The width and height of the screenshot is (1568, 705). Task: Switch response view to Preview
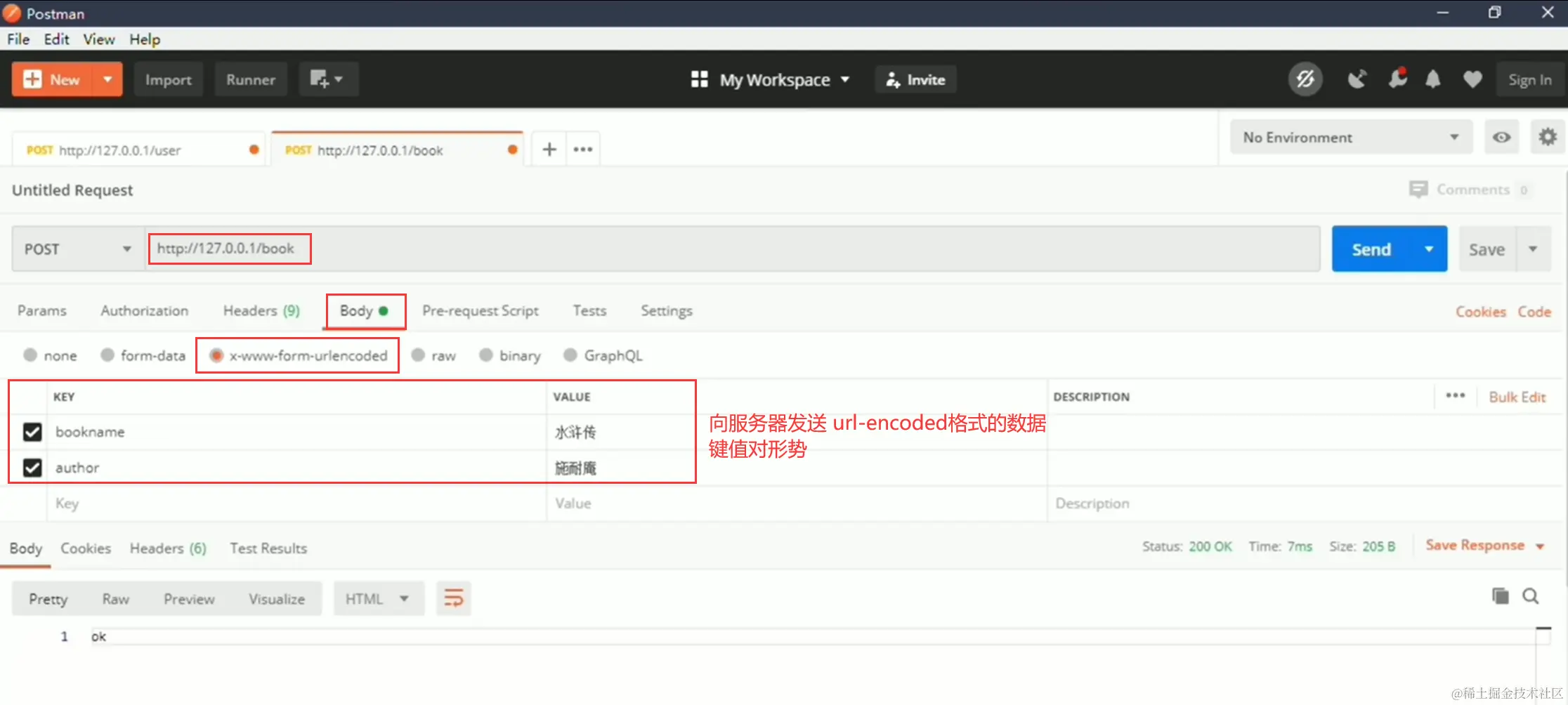click(x=189, y=599)
